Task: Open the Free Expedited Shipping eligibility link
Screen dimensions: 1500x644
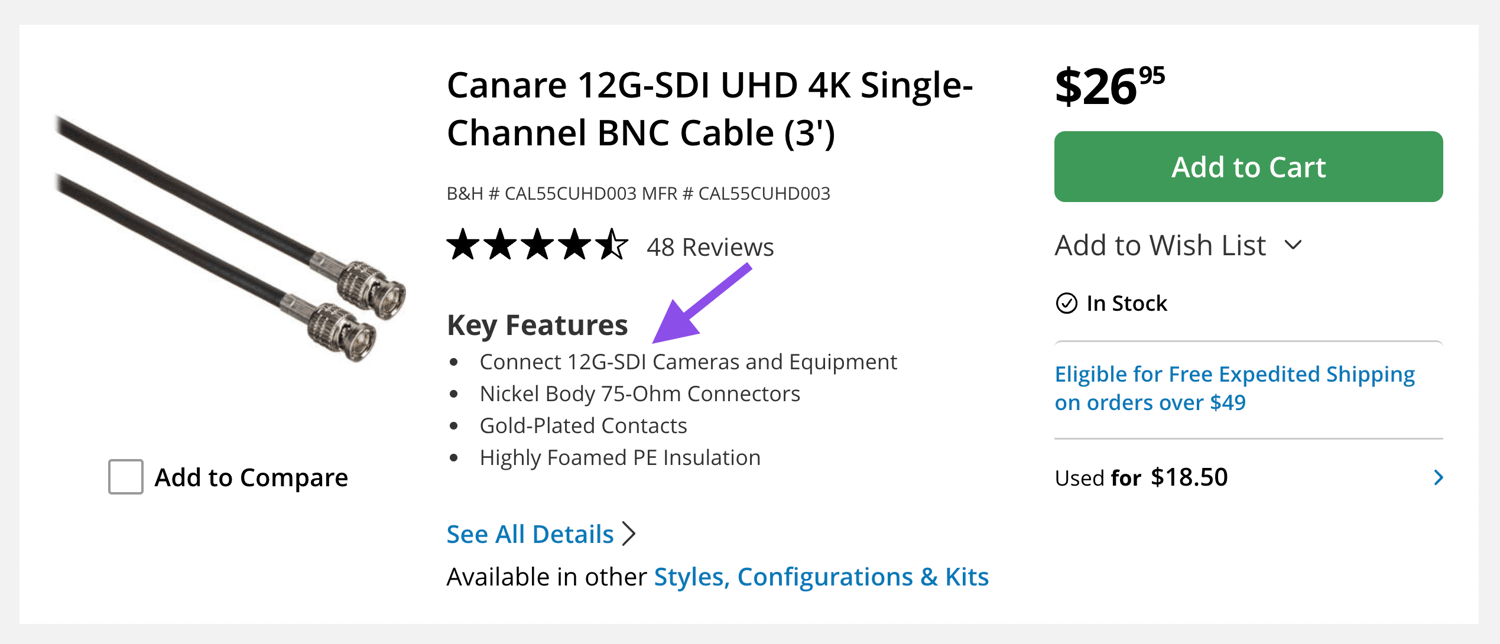Action: pos(1234,388)
